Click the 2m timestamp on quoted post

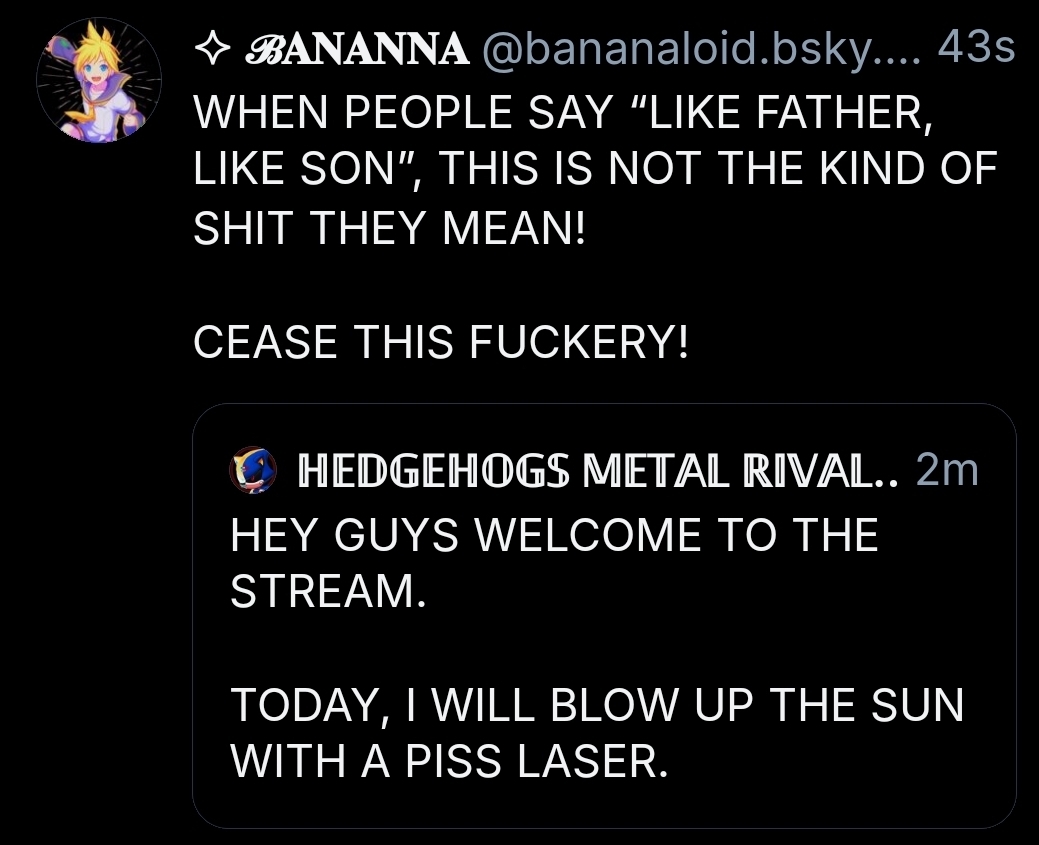(946, 471)
